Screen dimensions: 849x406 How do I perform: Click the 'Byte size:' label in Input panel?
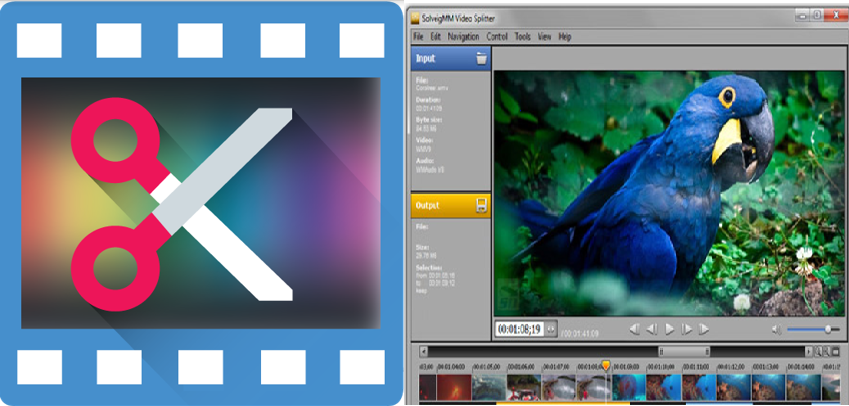428,120
